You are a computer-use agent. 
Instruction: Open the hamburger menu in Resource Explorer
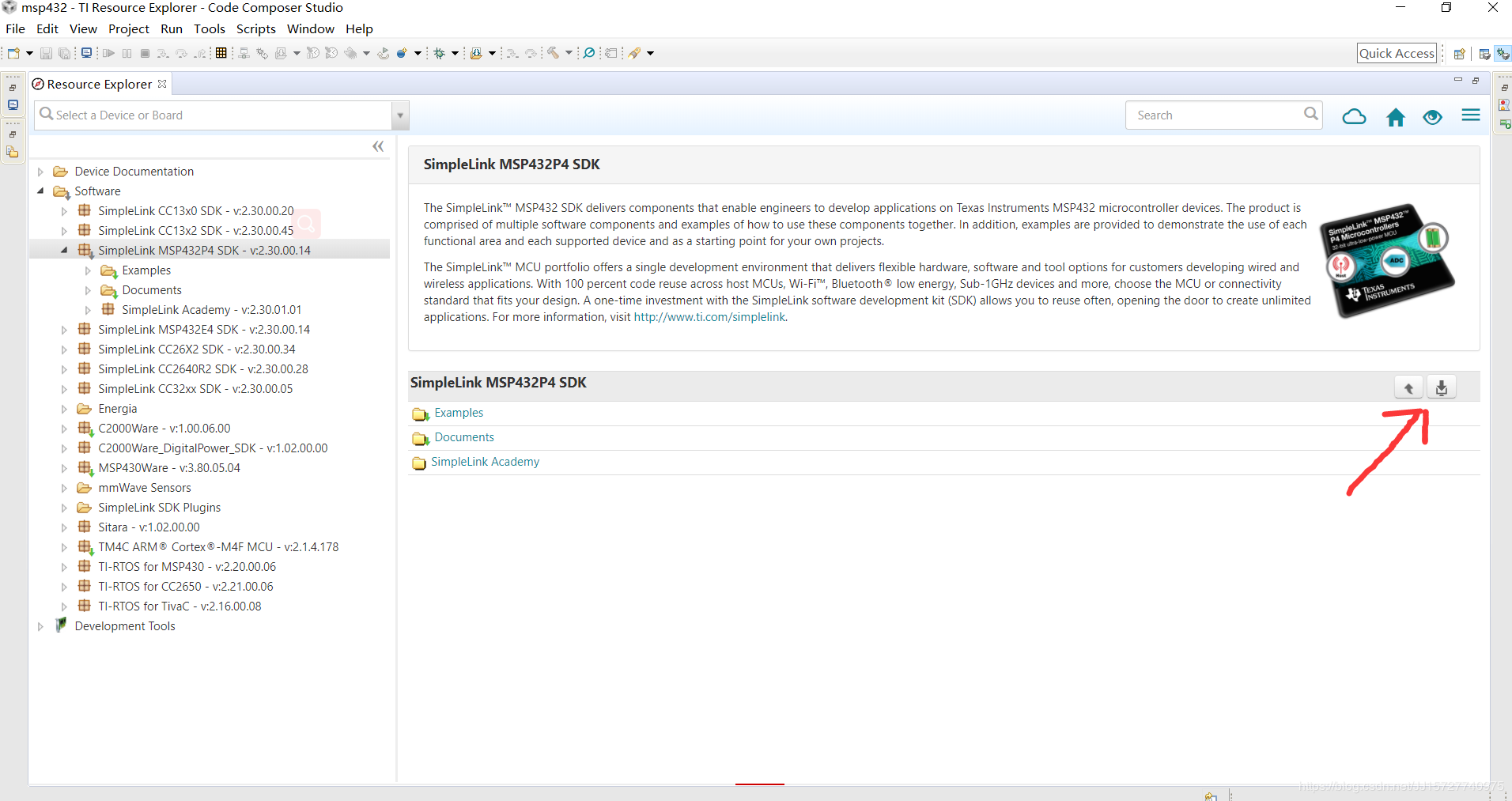click(1471, 116)
